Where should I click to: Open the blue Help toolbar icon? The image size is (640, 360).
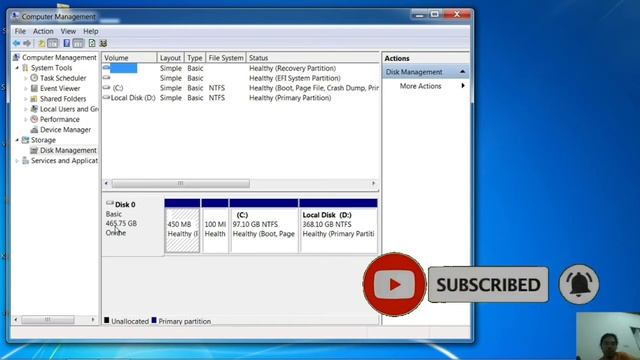click(x=66, y=43)
